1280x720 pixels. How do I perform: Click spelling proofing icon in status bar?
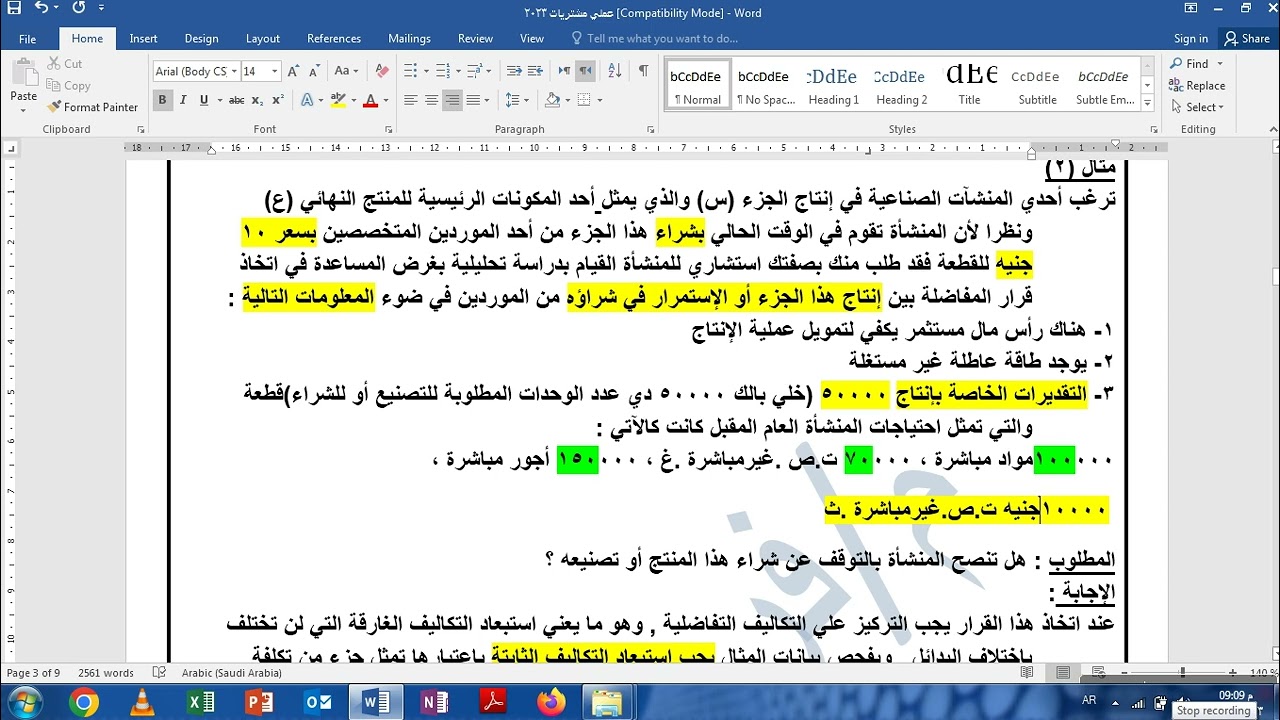pos(158,673)
